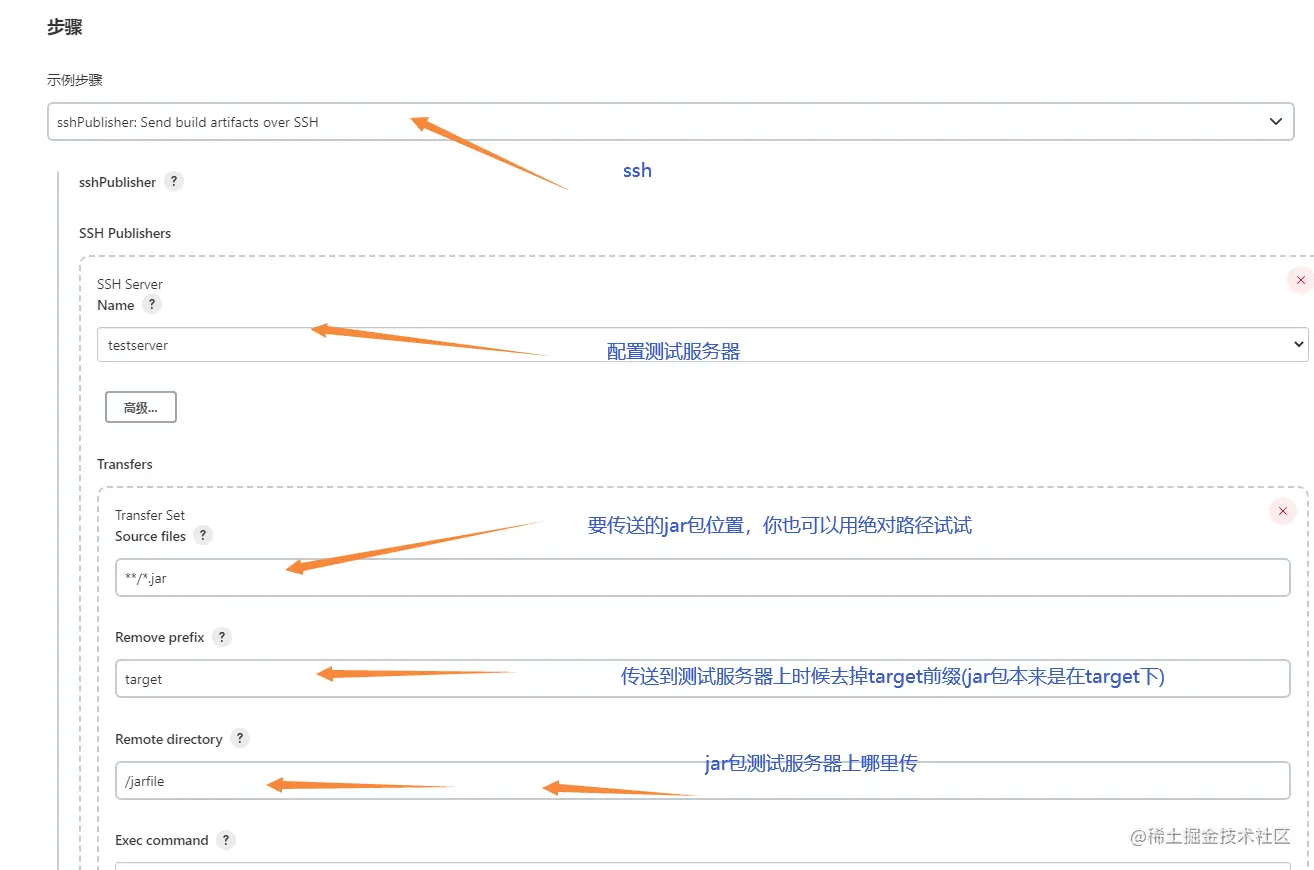The image size is (1314, 870).
Task: Remove the SSH Server block
Action: point(1300,280)
